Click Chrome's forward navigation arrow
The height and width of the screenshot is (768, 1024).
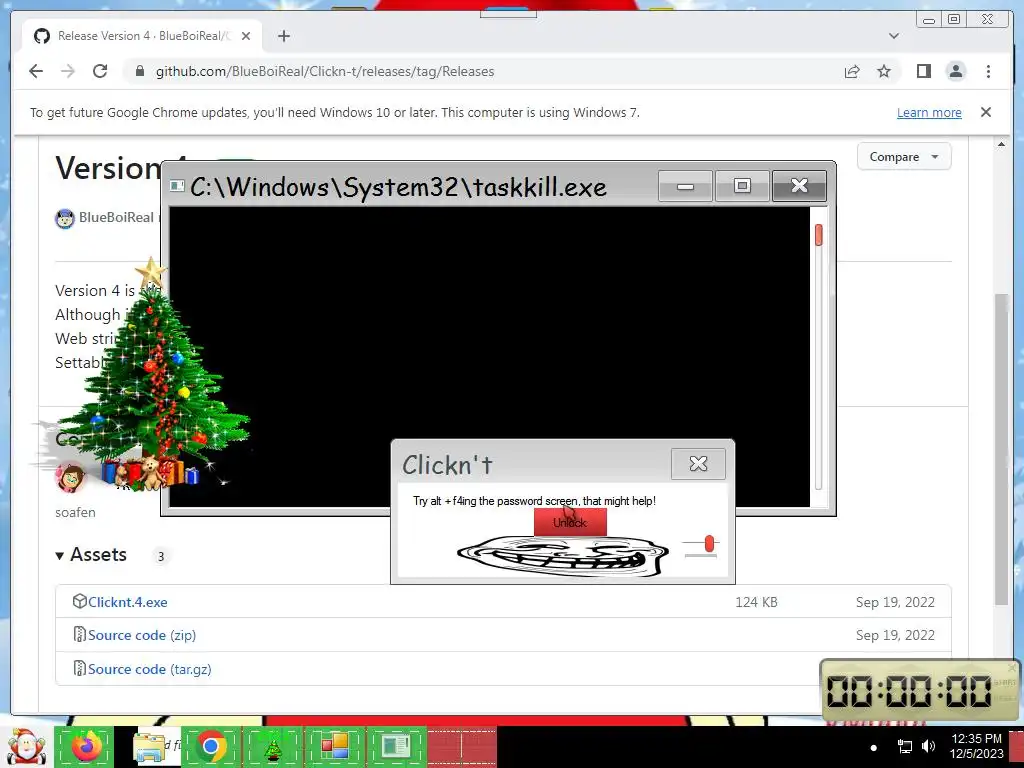68,71
